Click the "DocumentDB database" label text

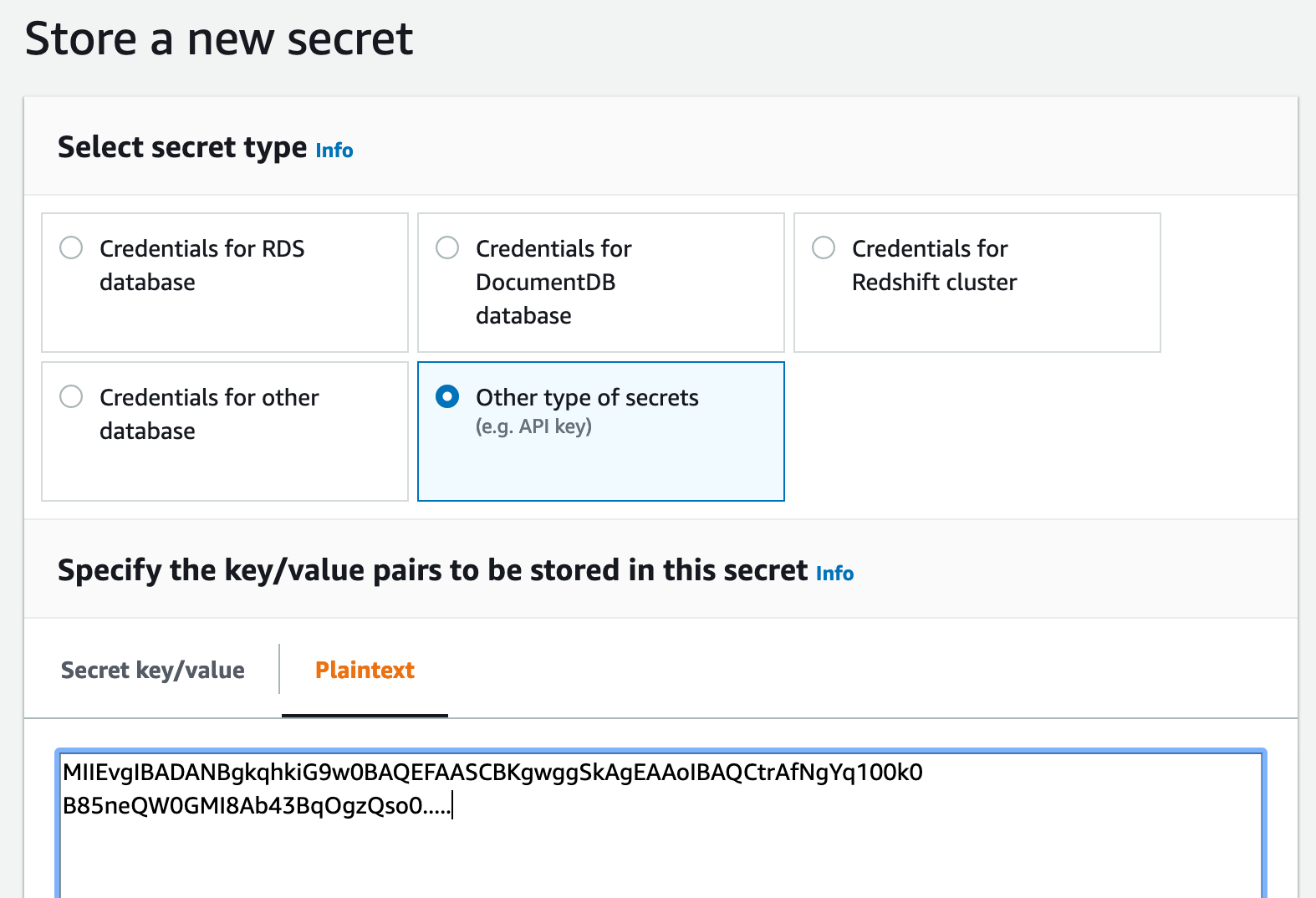[x=545, y=298]
